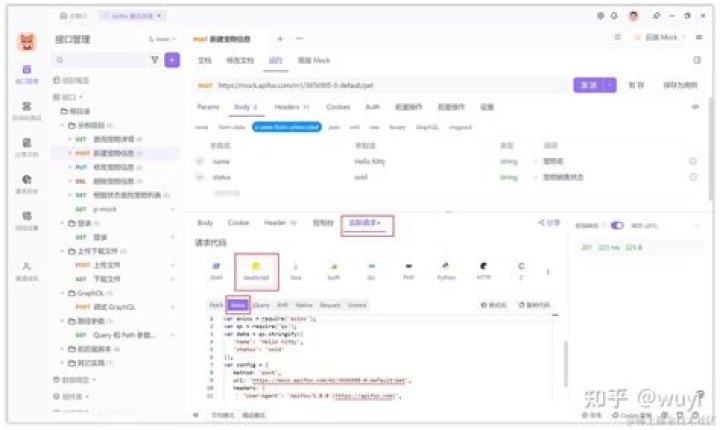Image resolution: width=720 pixels, height=430 pixels.
Task: Select the Axios code sub-tab
Action: (238, 305)
